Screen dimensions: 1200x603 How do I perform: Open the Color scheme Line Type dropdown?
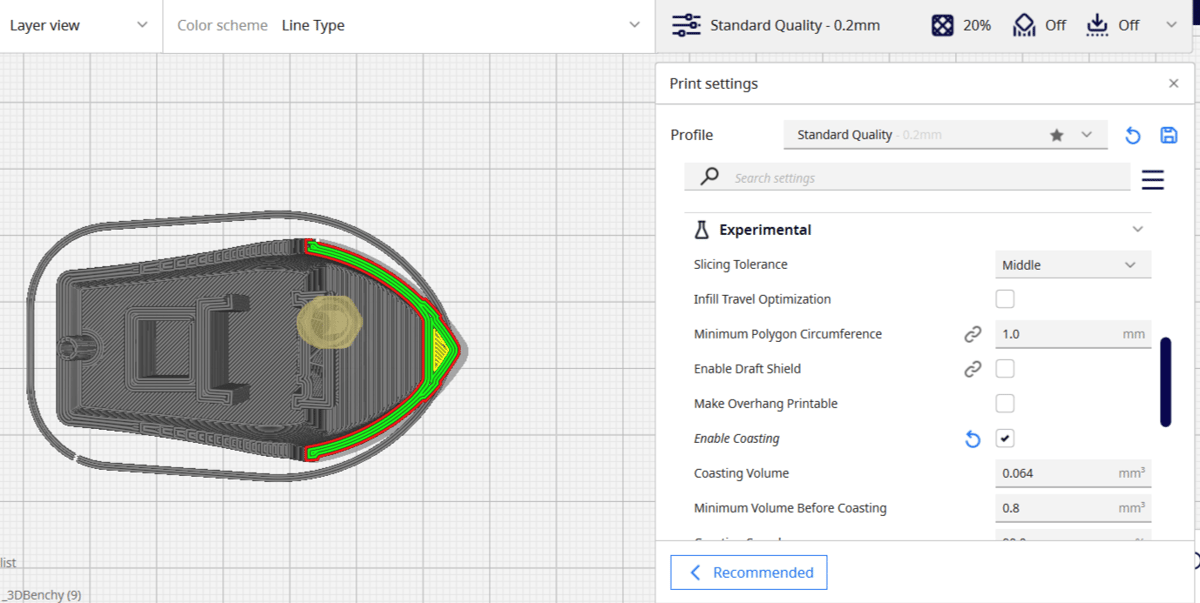(x=409, y=26)
